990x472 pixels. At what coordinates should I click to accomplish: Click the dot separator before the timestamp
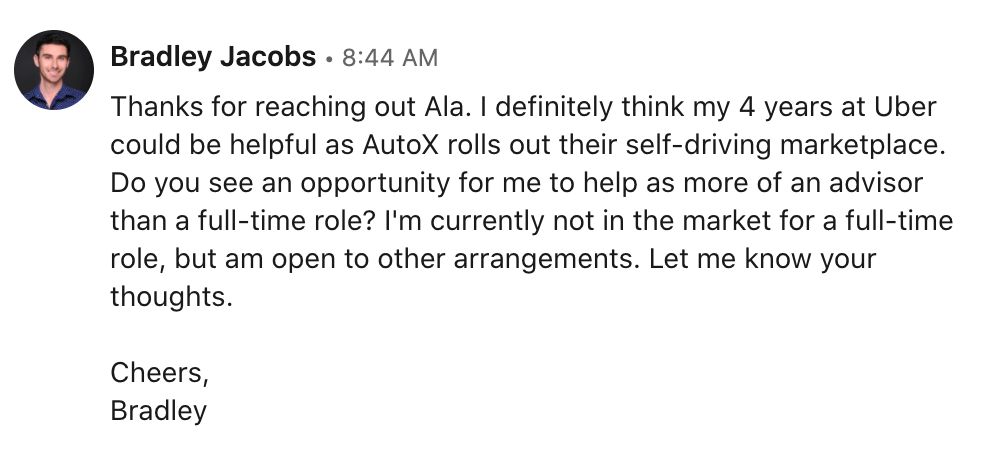tap(329, 59)
